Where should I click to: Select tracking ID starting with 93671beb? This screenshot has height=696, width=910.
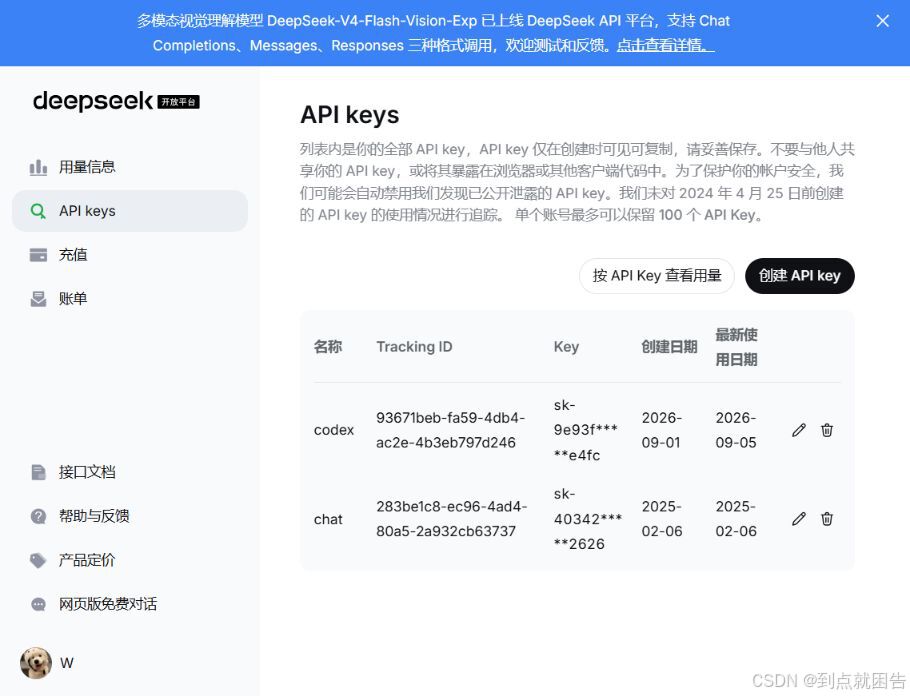(450, 430)
